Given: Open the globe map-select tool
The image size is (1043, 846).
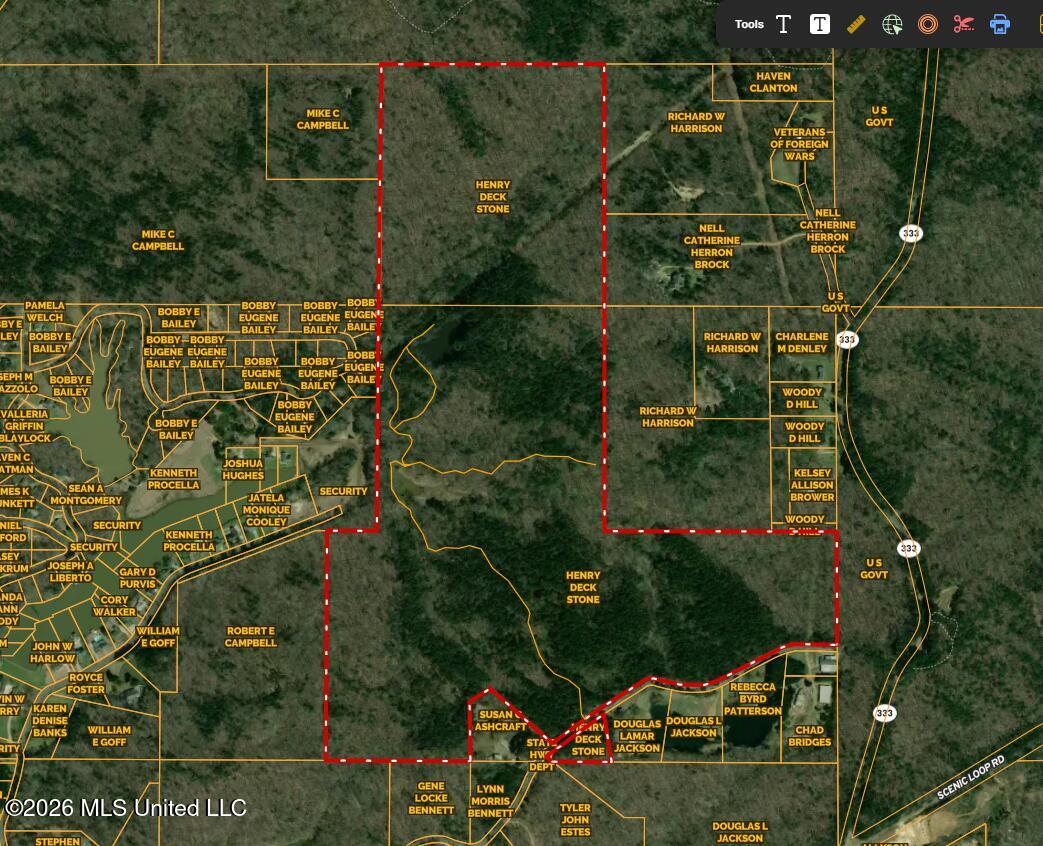Looking at the screenshot, I should [892, 24].
